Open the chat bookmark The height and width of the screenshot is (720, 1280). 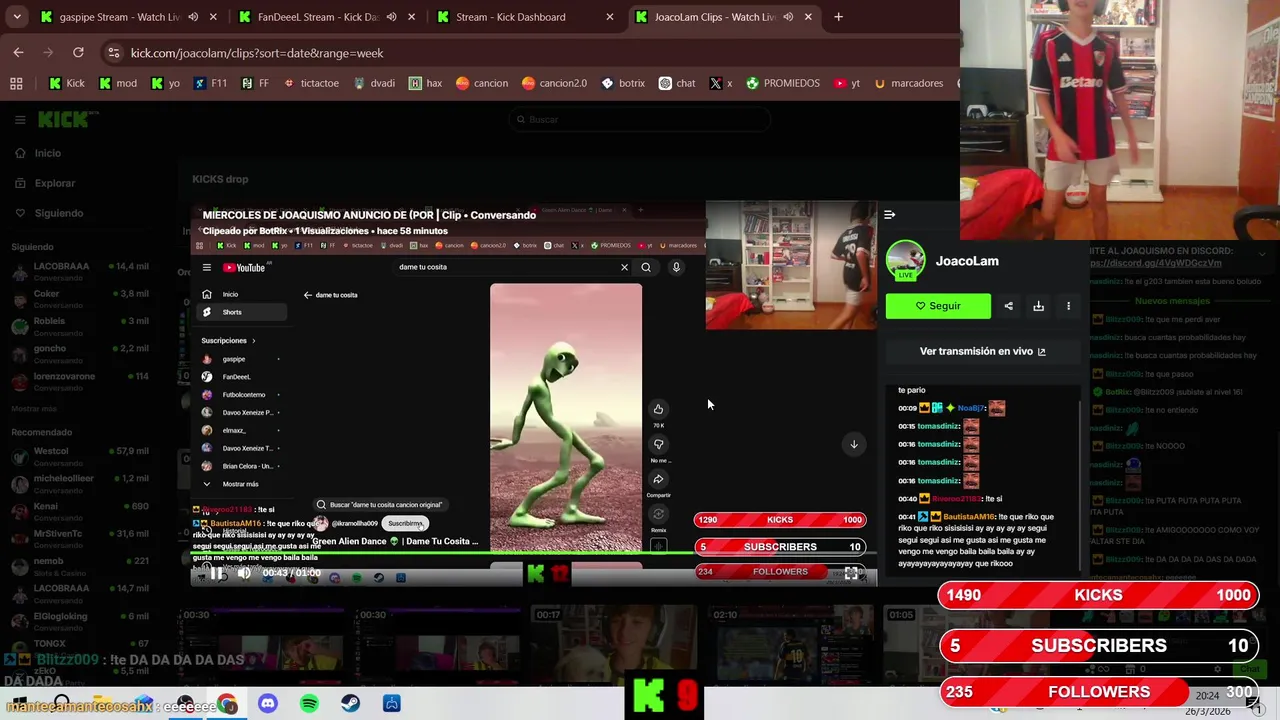coord(677,84)
